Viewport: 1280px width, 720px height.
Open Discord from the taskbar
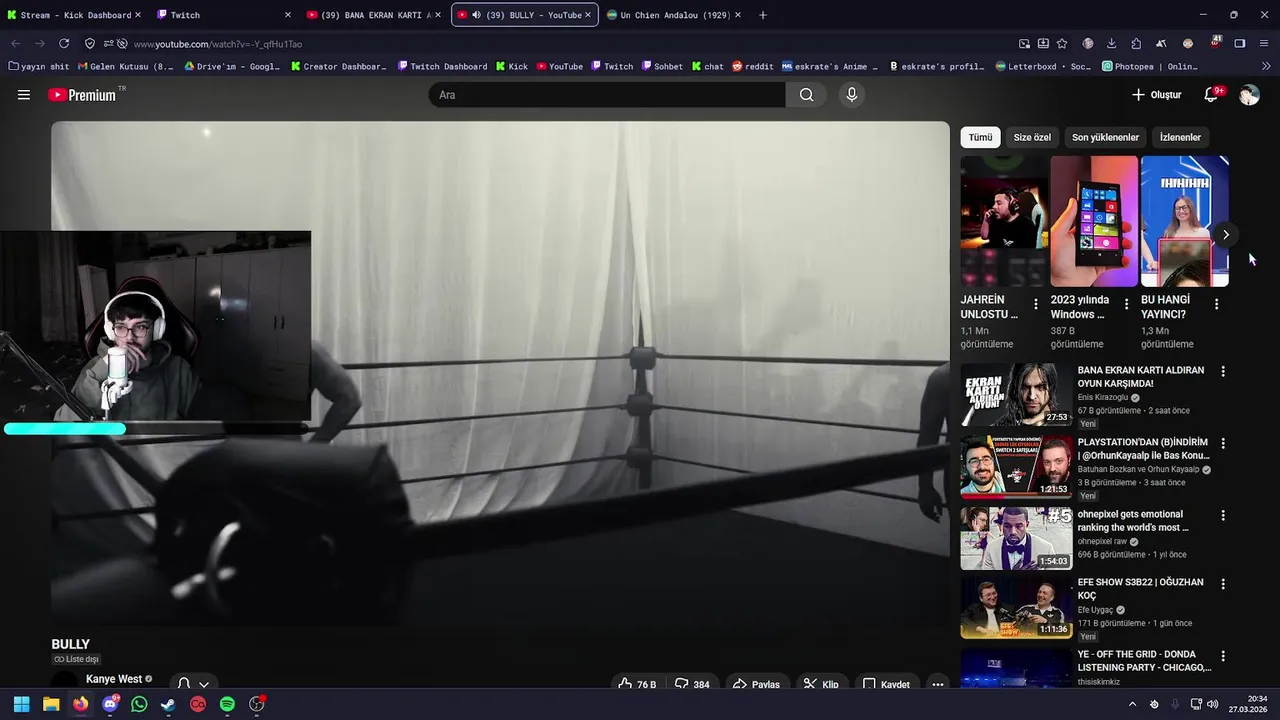pos(110,704)
